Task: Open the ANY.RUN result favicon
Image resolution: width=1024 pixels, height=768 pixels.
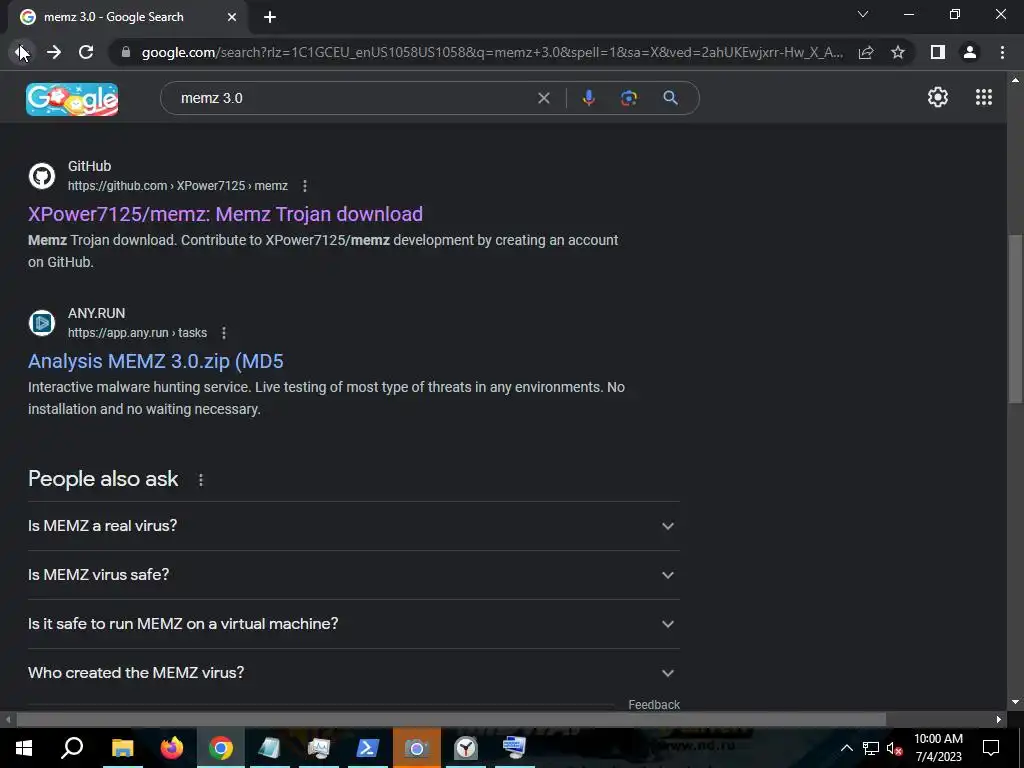Action: click(x=42, y=323)
